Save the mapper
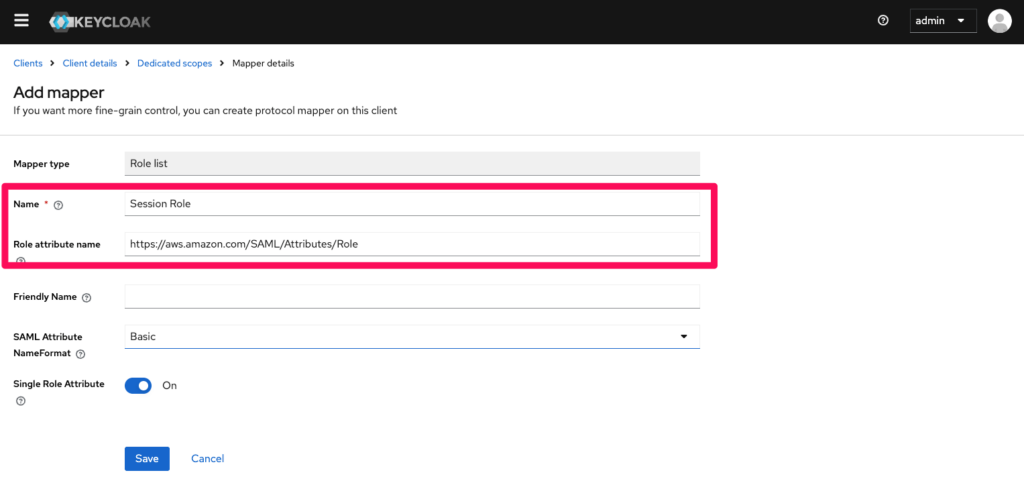The width and height of the screenshot is (1024, 487). coord(147,458)
